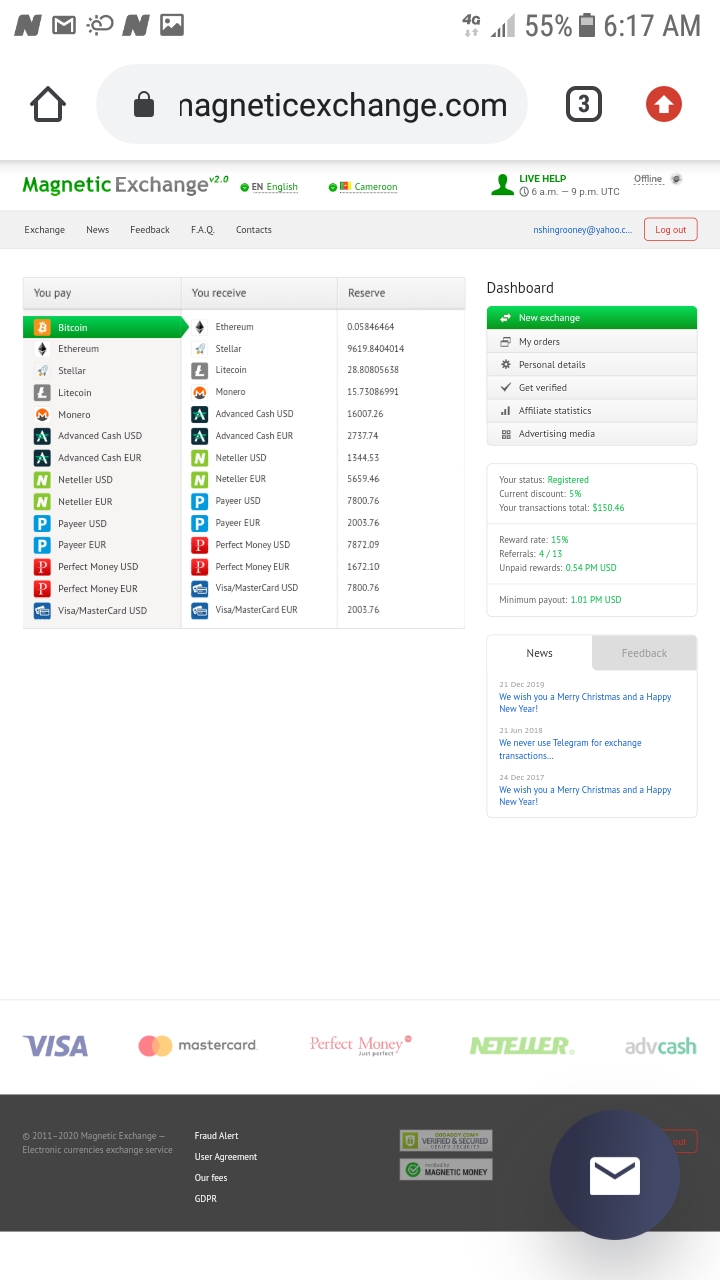Screen dimensions: 720x1280
Task: Click the Get verified checkmark icon
Action: click(x=506, y=388)
